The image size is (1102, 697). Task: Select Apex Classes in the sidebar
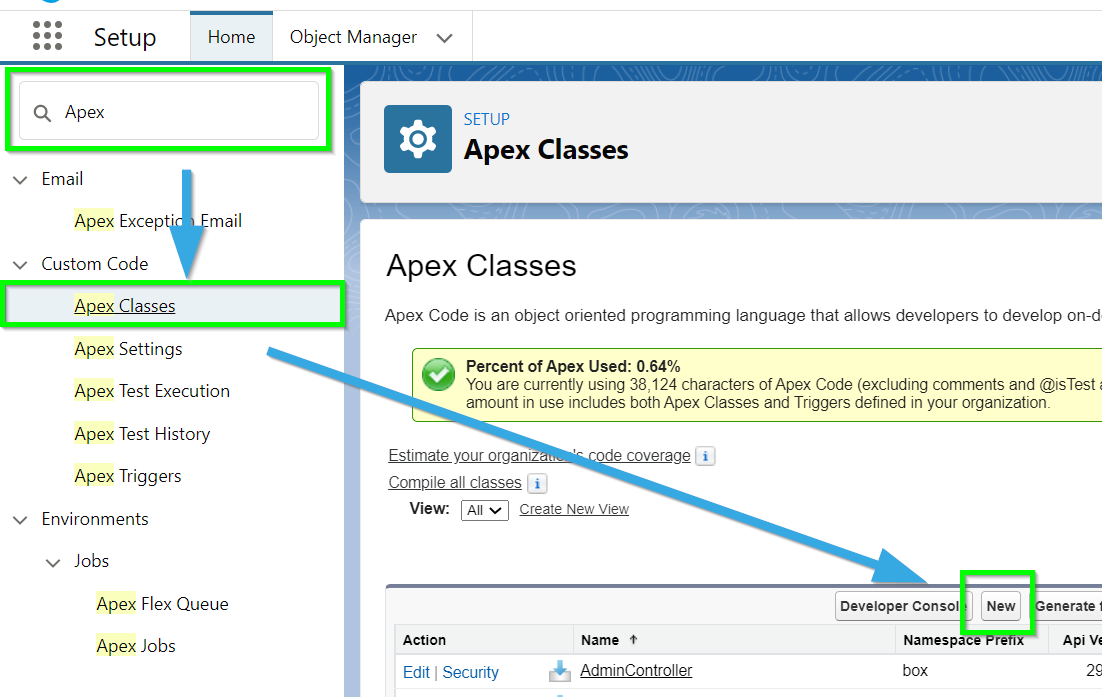[125, 306]
